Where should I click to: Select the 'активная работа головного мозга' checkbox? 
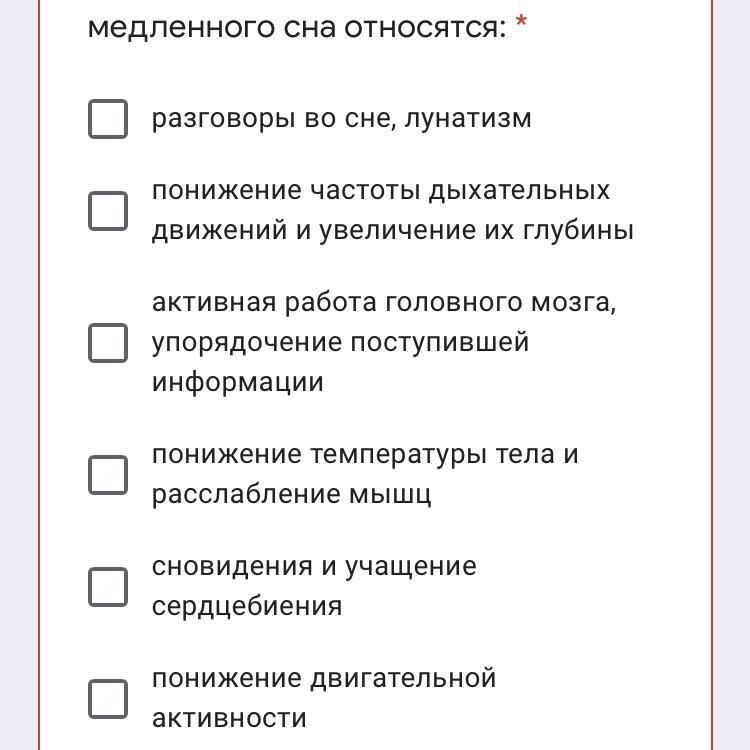coord(108,343)
